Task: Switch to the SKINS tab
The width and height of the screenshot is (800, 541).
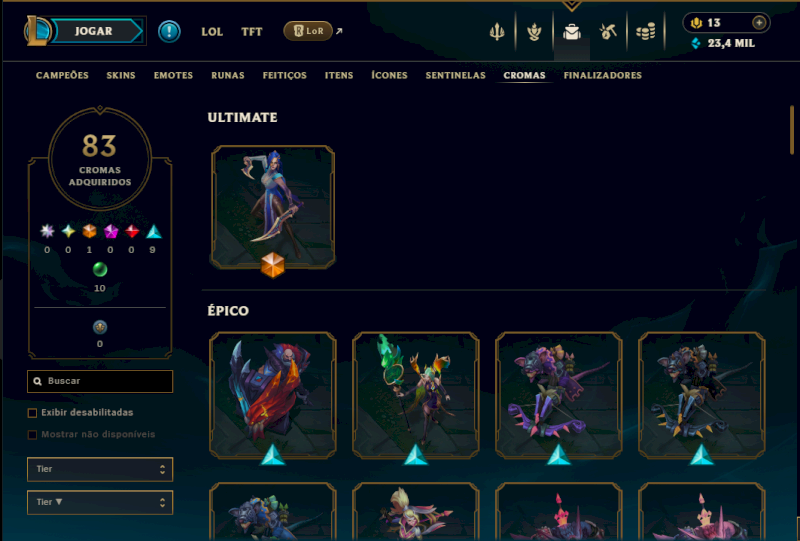Action: [121, 76]
